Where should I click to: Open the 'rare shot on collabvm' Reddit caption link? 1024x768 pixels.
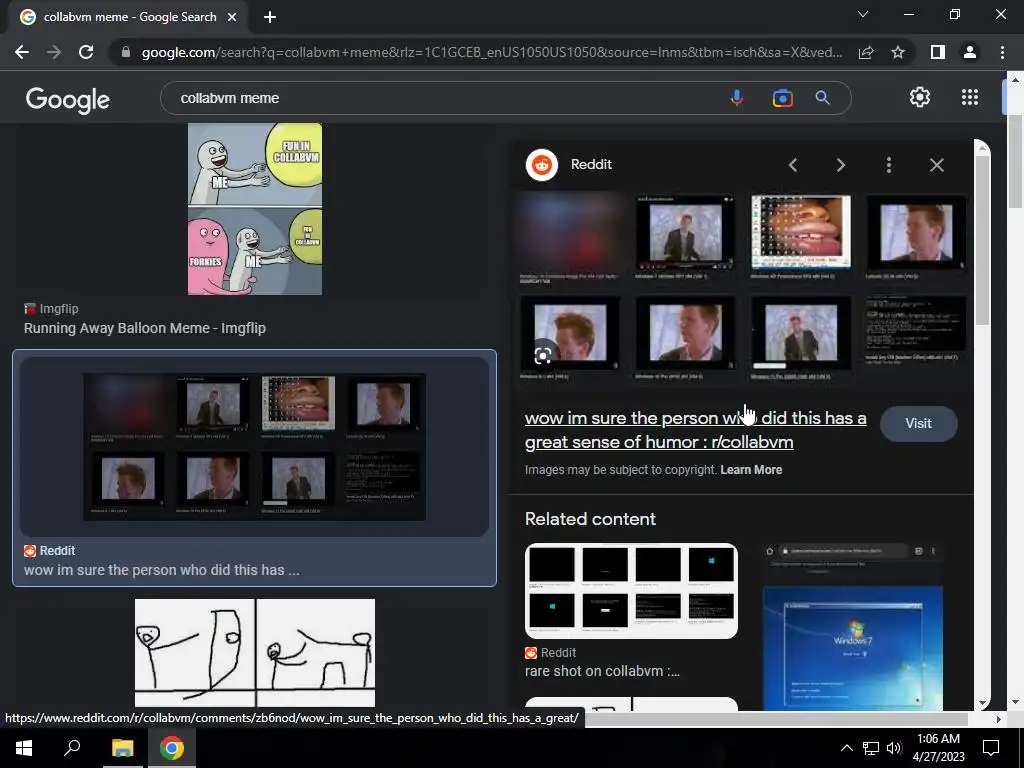point(602,671)
